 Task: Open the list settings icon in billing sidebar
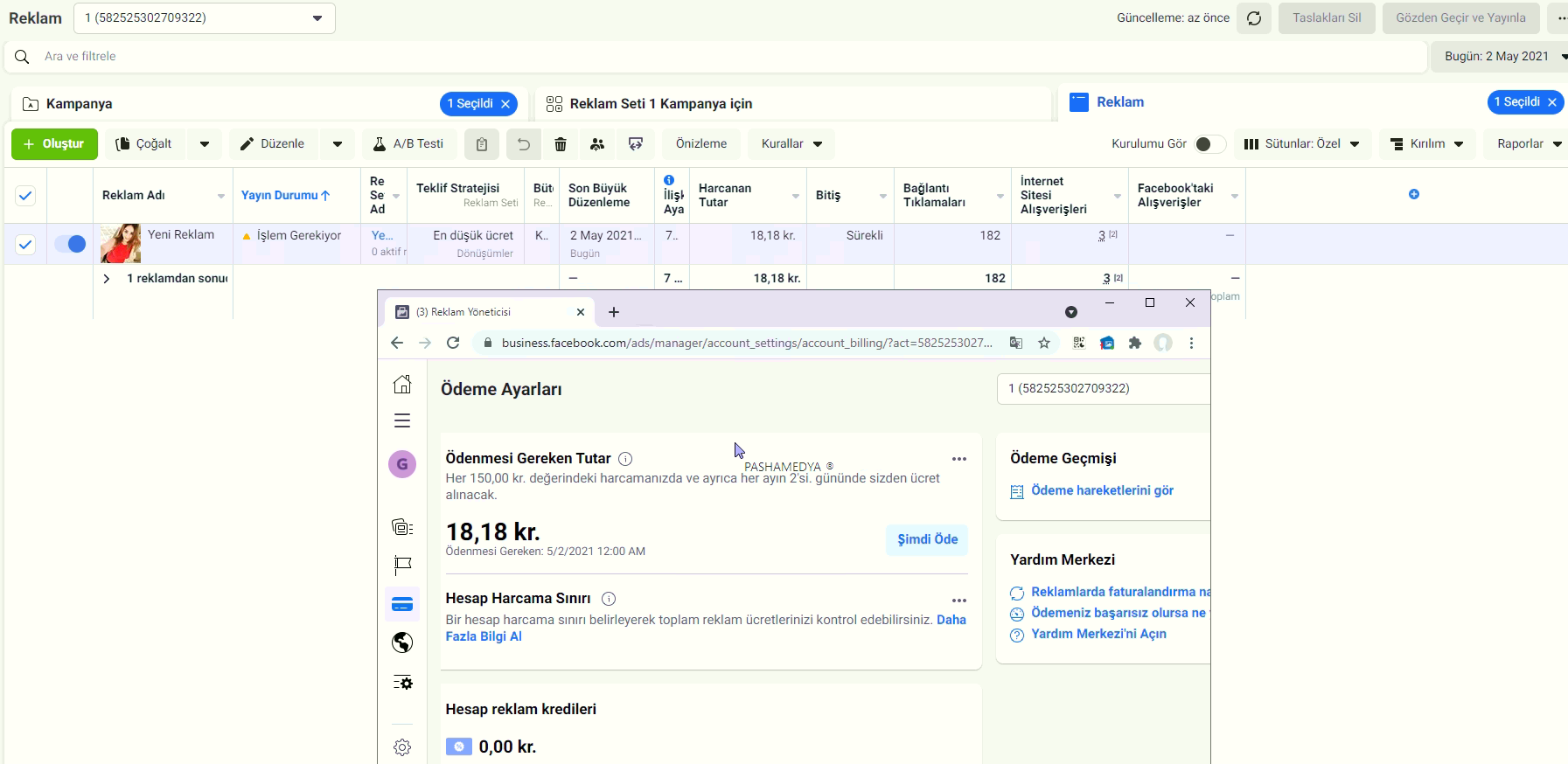pyautogui.click(x=402, y=682)
